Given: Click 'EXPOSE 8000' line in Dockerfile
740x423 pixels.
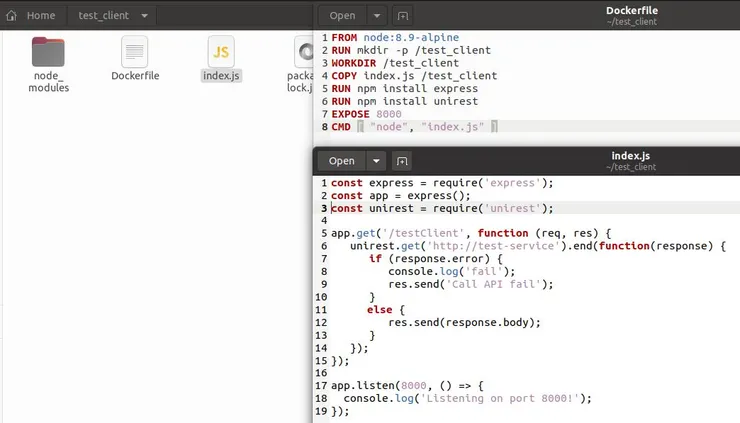Looking at the screenshot, I should coord(366,114).
